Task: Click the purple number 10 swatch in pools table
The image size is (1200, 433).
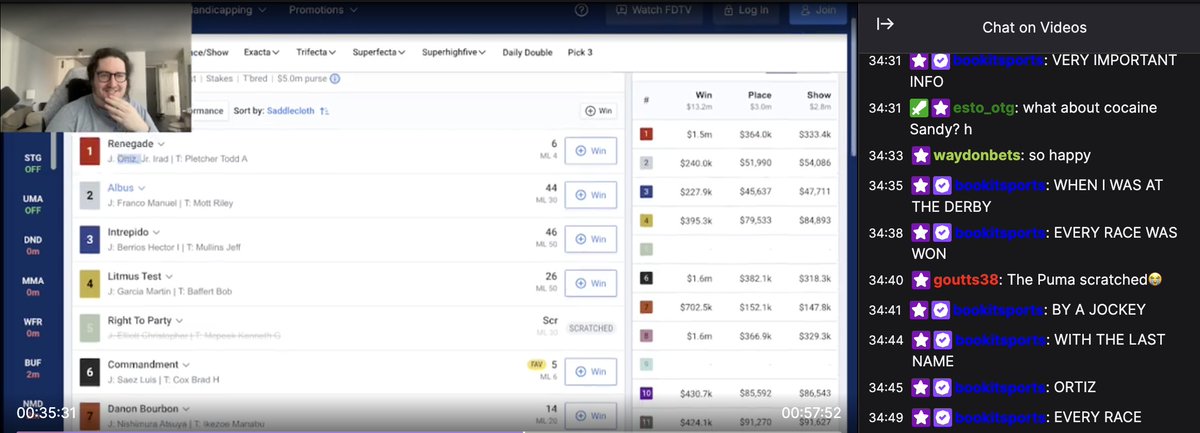Action: pos(646,393)
